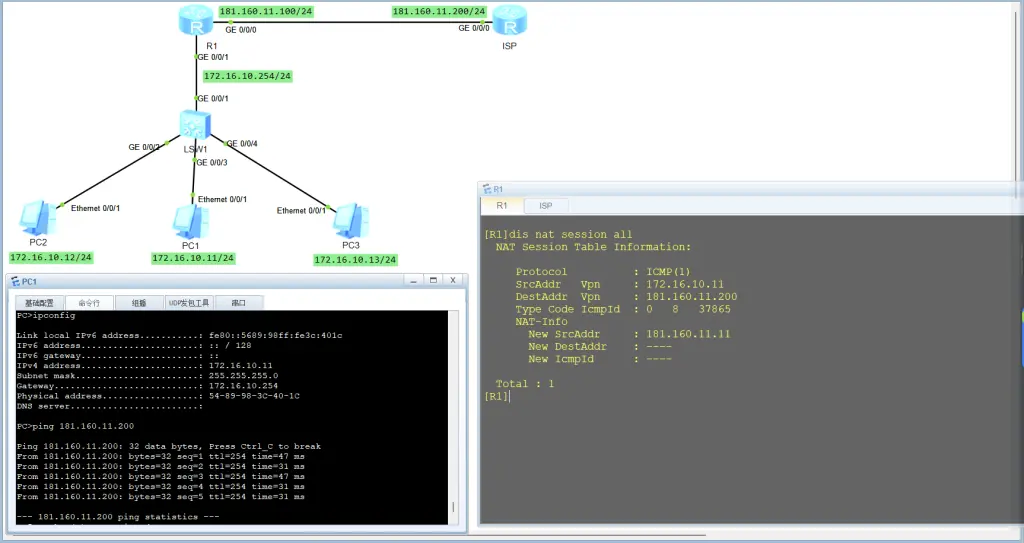Select the LSW1 switch icon

click(194, 125)
